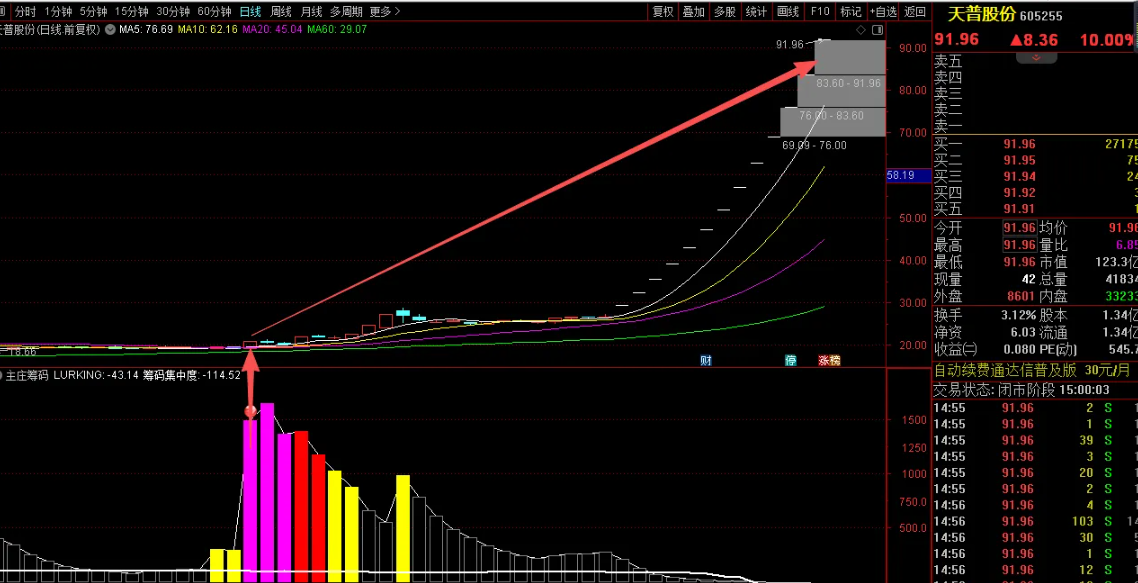Image resolution: width=1138 pixels, height=583 pixels.
Task: Toggle the side panel icon near the price axis
Action: (x=877, y=31)
